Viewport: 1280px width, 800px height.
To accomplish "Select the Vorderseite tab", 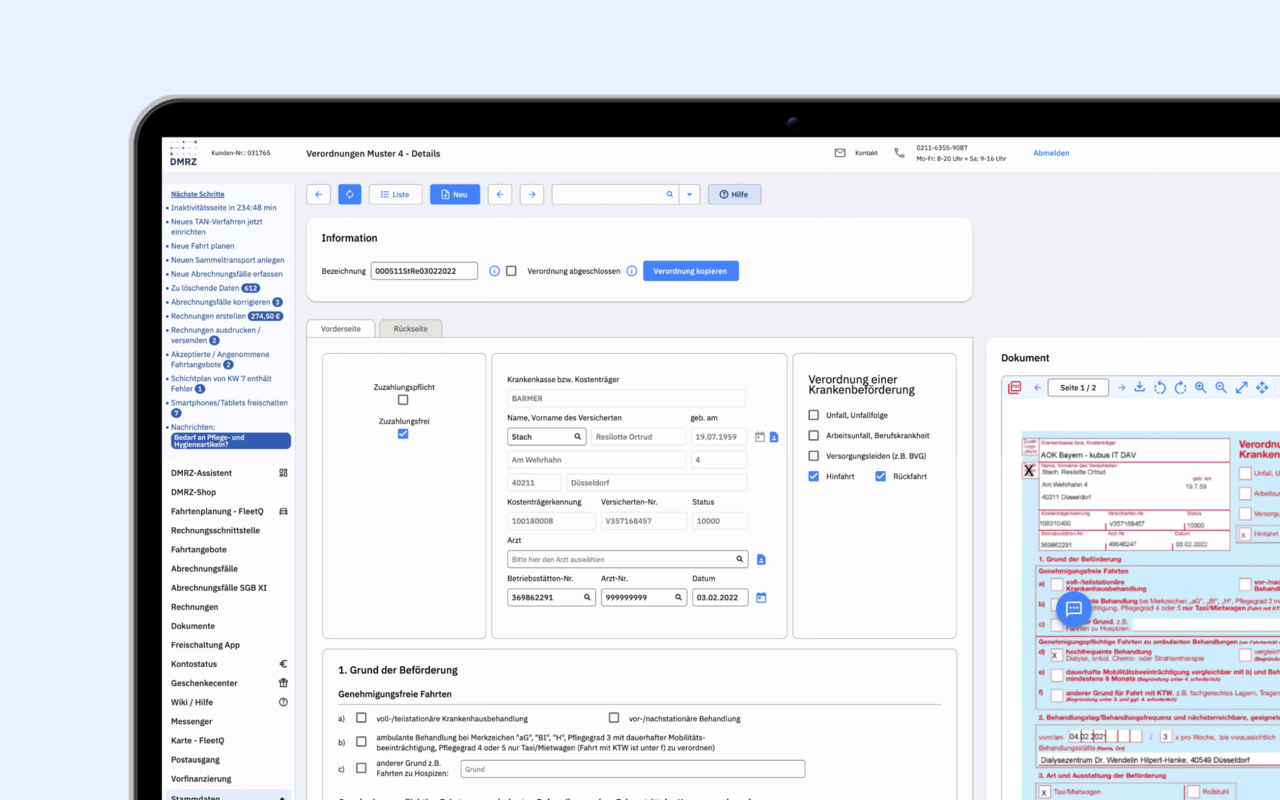I will pyautogui.click(x=341, y=328).
